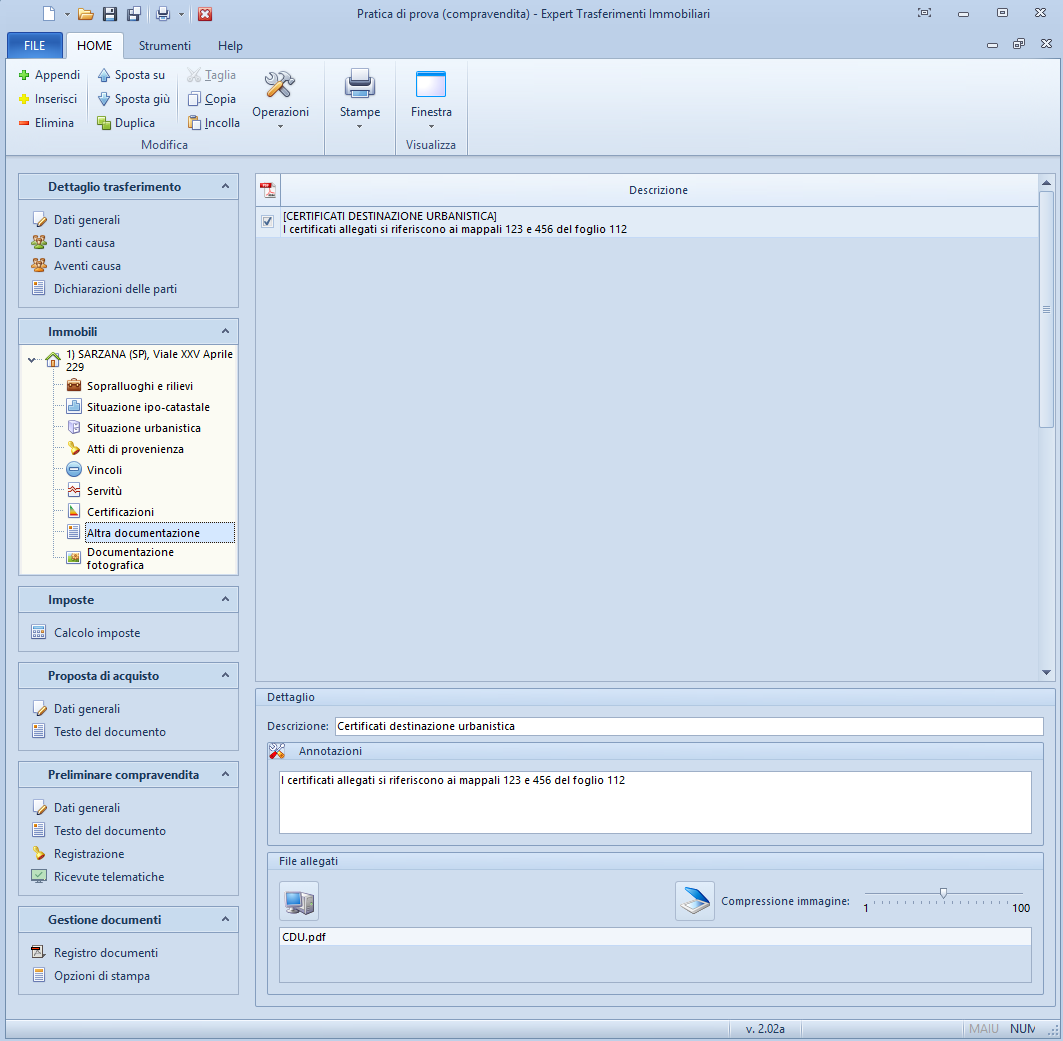
Task: Collapse the SARZANA property tree node
Action: click(x=33, y=360)
